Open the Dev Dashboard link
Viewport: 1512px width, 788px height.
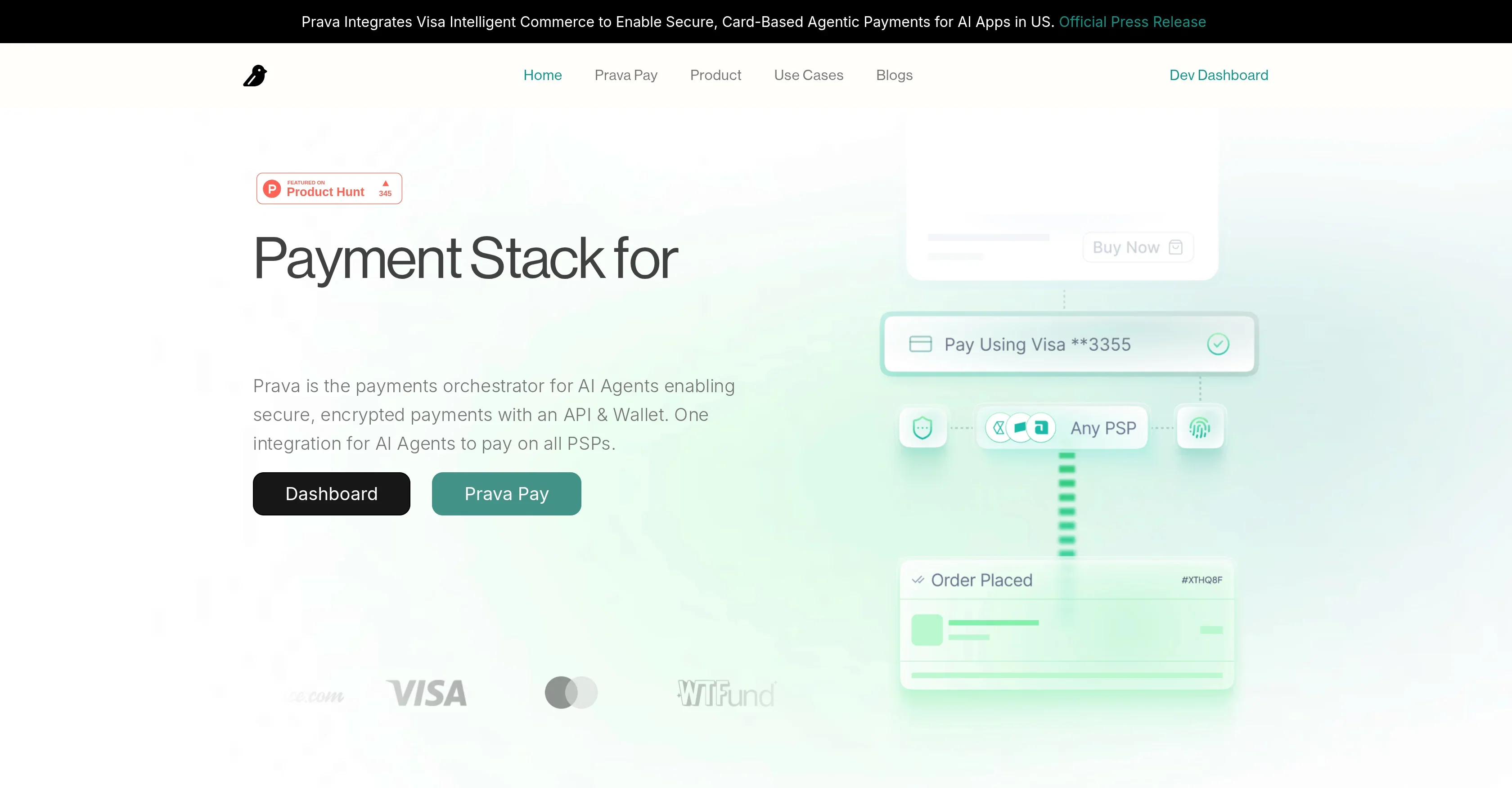[1219, 75]
